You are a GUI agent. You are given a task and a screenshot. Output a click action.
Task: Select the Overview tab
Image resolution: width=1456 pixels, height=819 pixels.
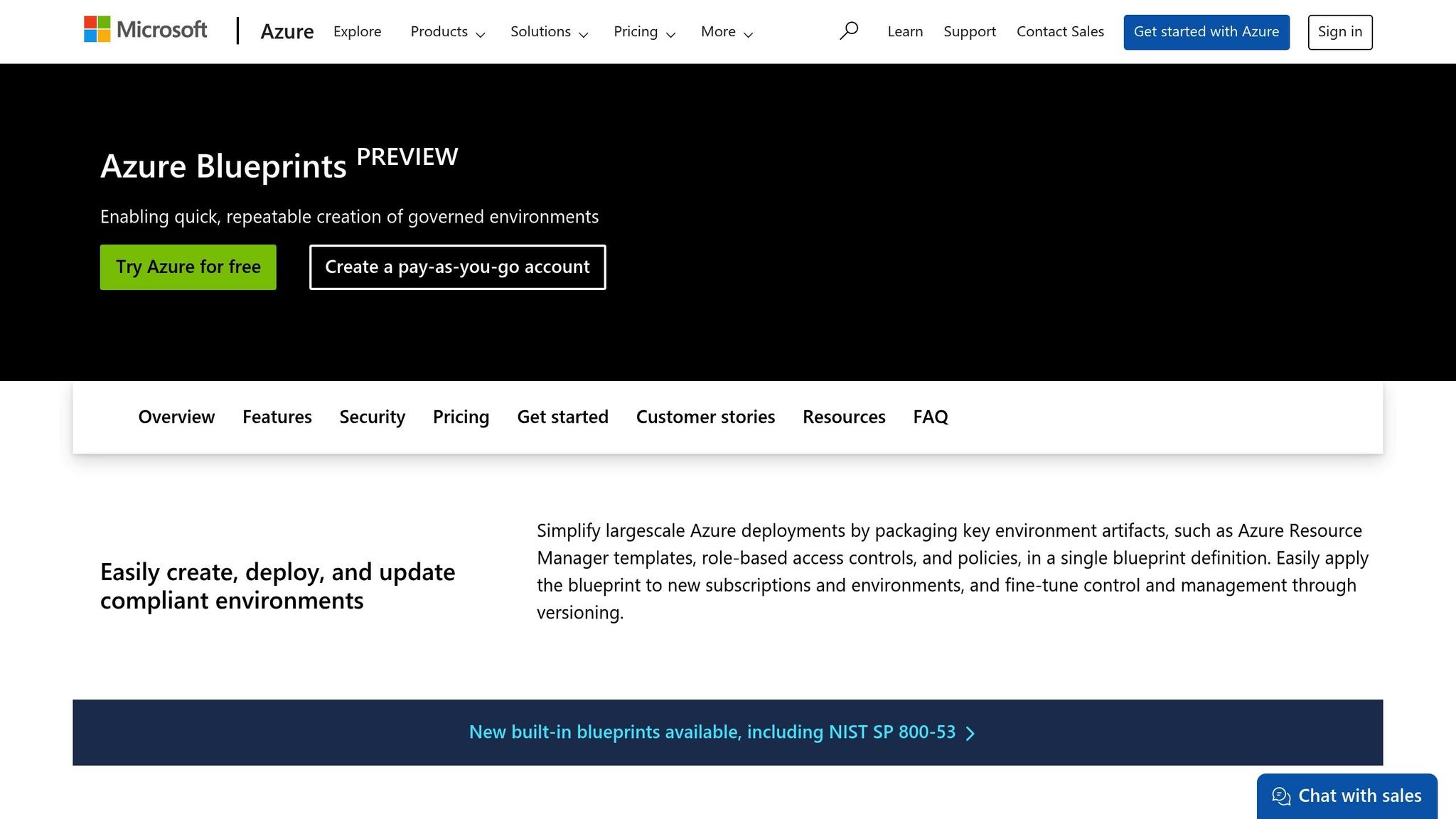(176, 417)
